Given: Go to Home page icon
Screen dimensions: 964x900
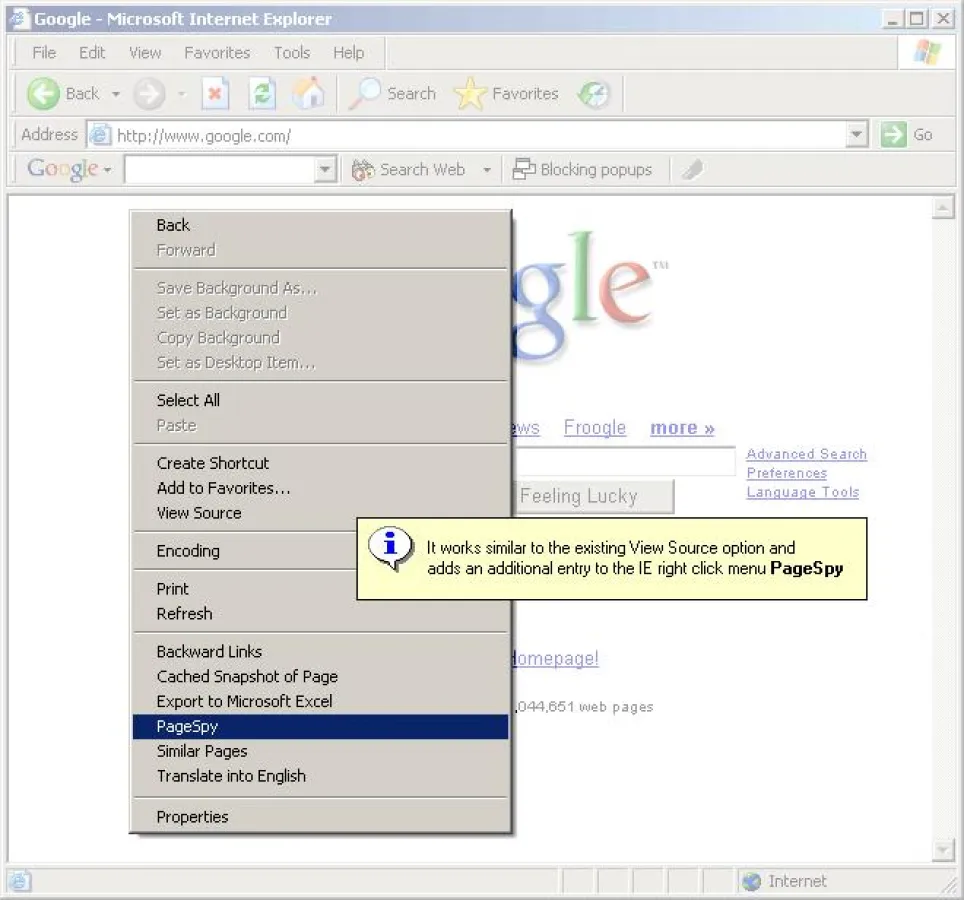Looking at the screenshot, I should pos(308,94).
